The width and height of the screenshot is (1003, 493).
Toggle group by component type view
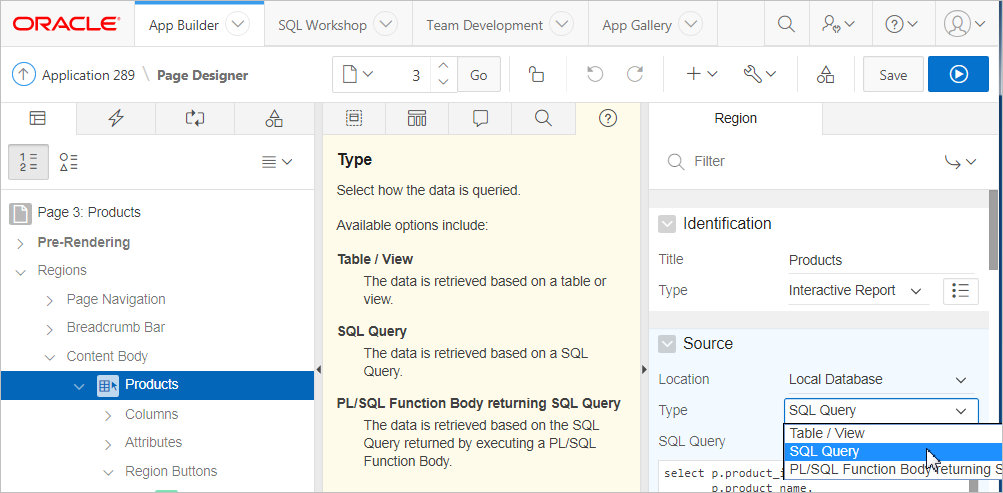pos(68,161)
